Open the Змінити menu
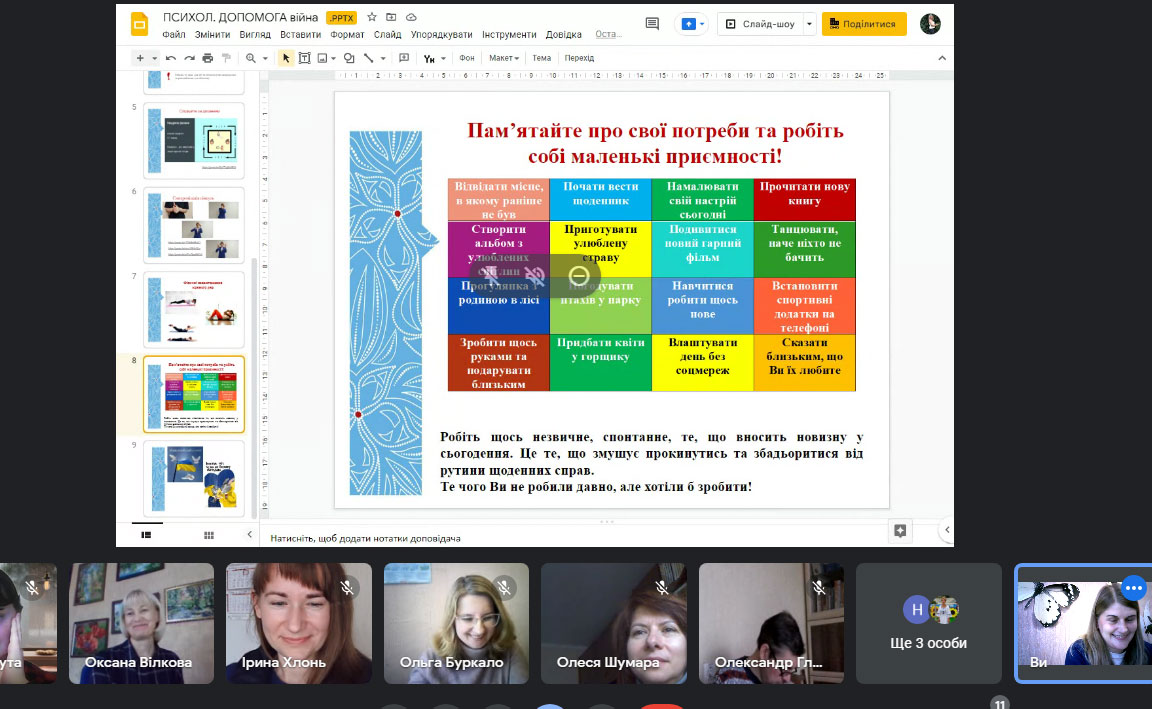This screenshot has width=1152, height=709. [212, 35]
